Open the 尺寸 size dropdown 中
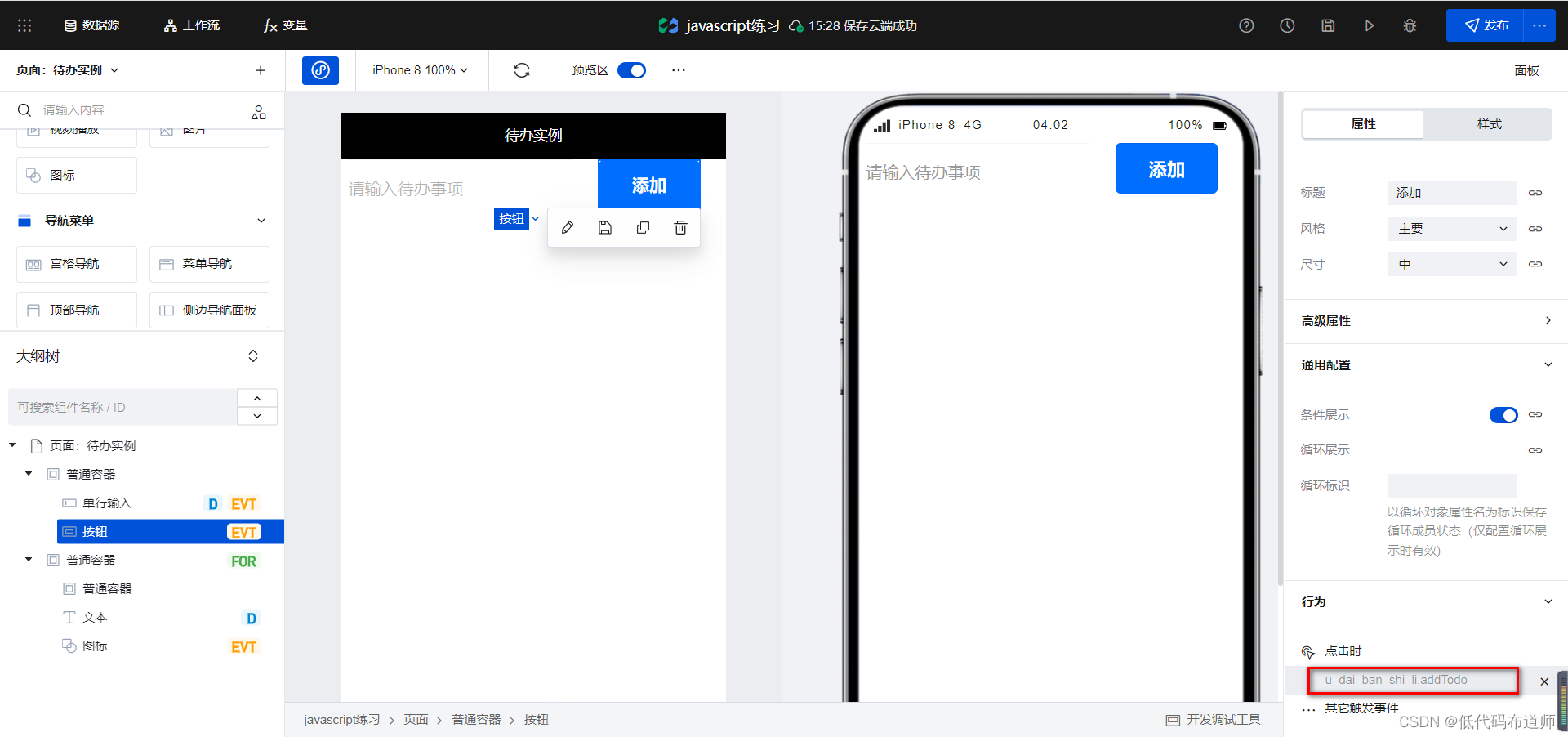Screen dimensions: 1568x737 [1452, 264]
